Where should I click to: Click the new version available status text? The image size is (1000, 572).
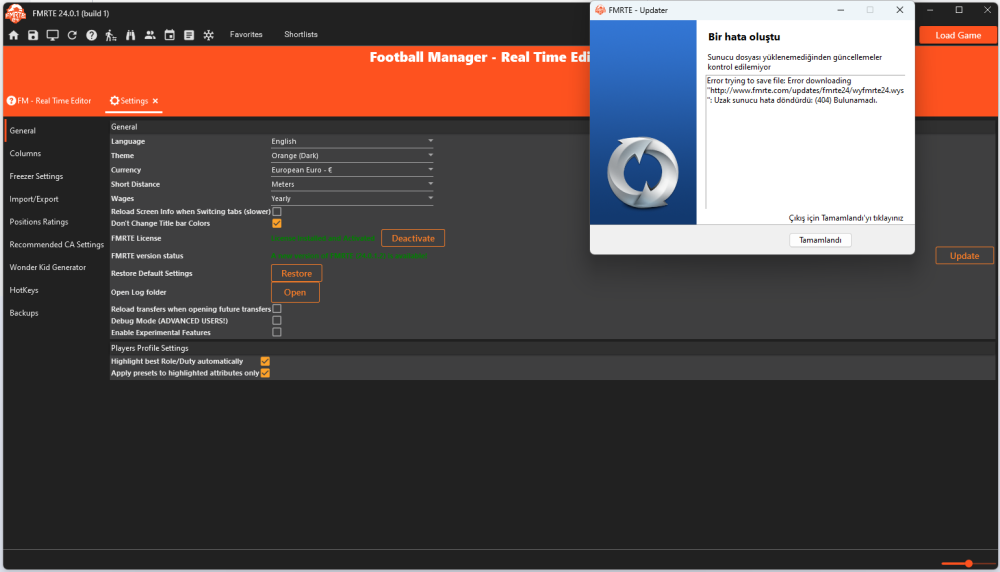[349, 256]
